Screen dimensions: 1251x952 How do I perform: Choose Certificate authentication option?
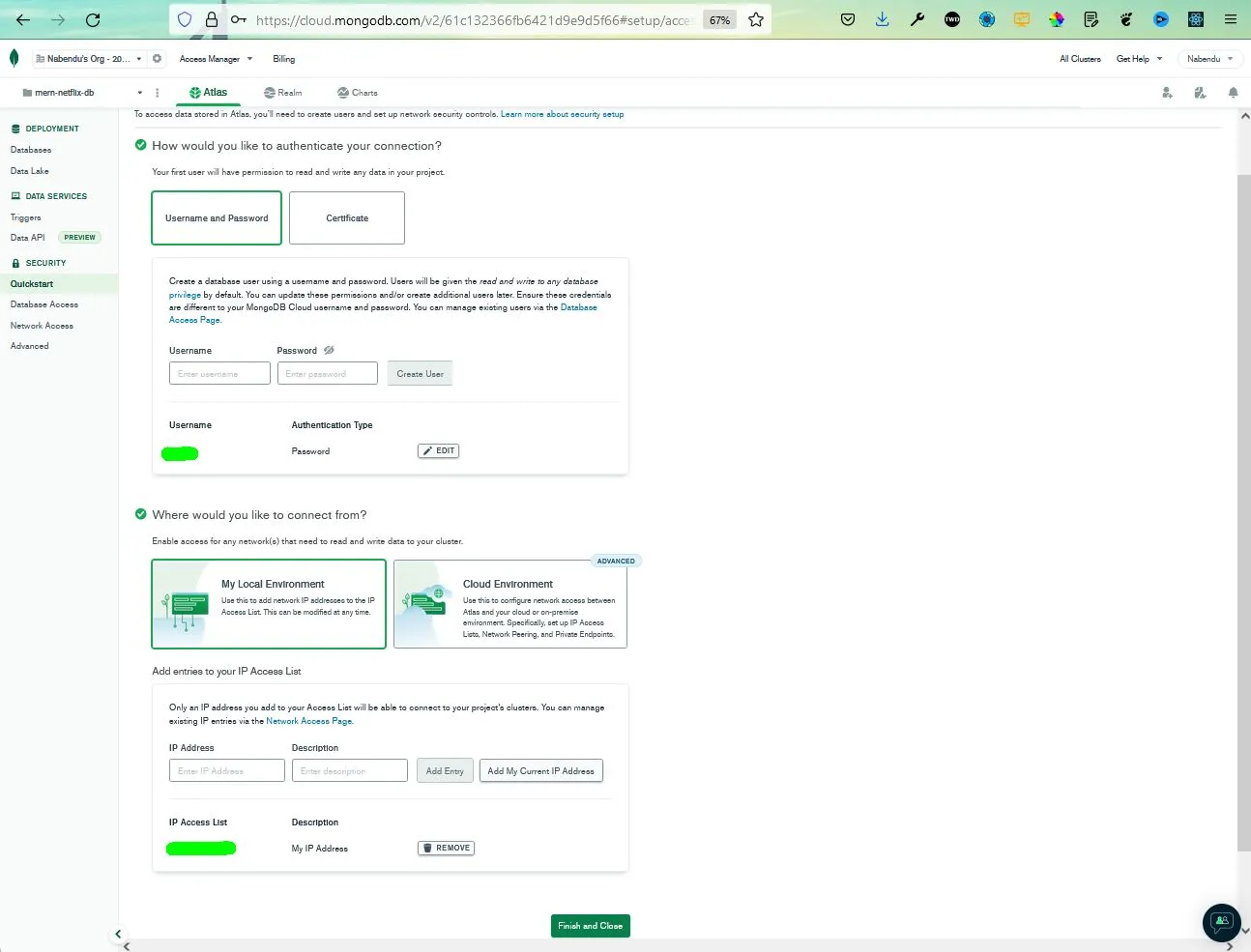(347, 217)
